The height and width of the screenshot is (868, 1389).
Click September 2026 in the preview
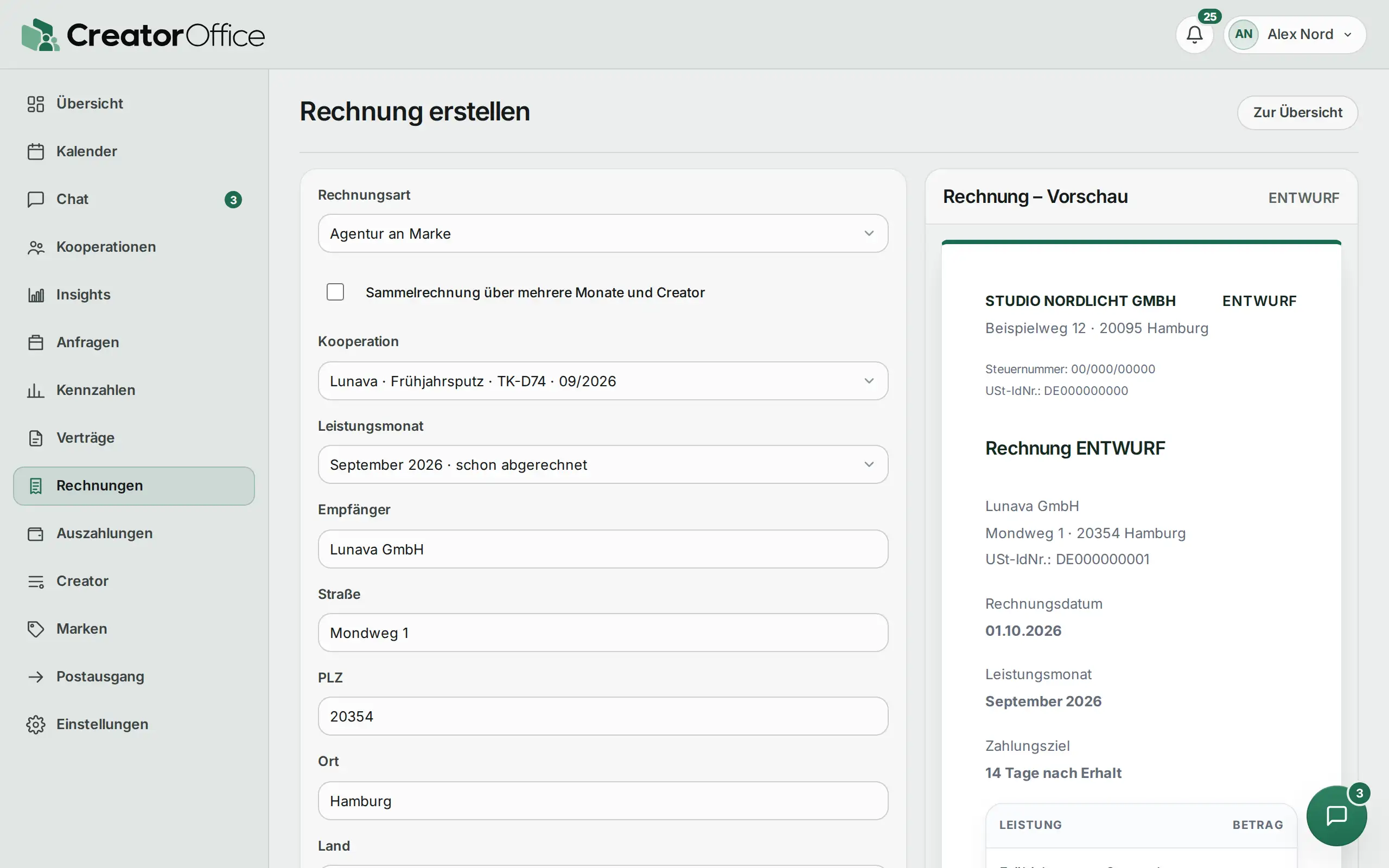coord(1043,701)
